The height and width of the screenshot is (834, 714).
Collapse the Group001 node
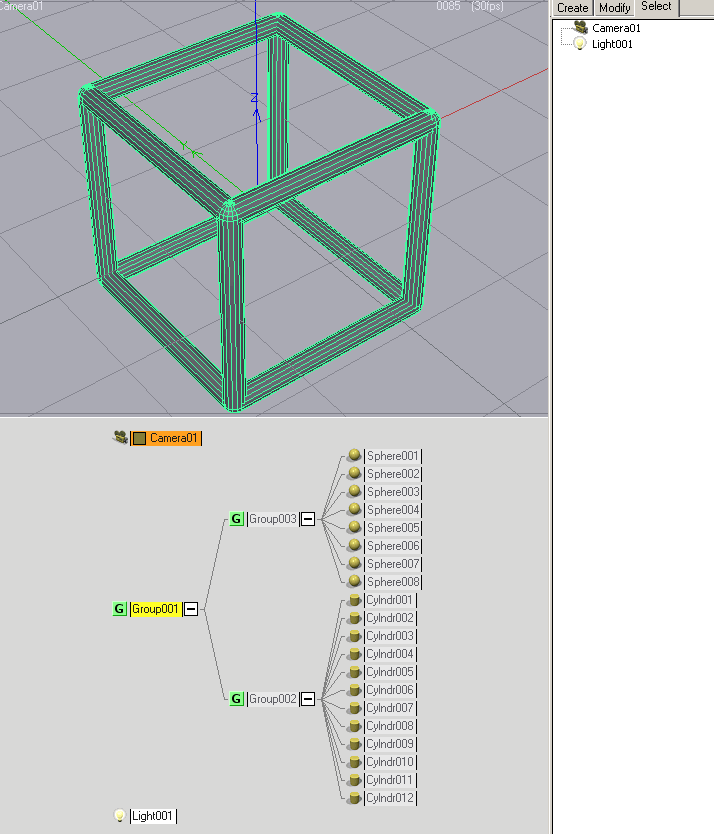pos(191,609)
